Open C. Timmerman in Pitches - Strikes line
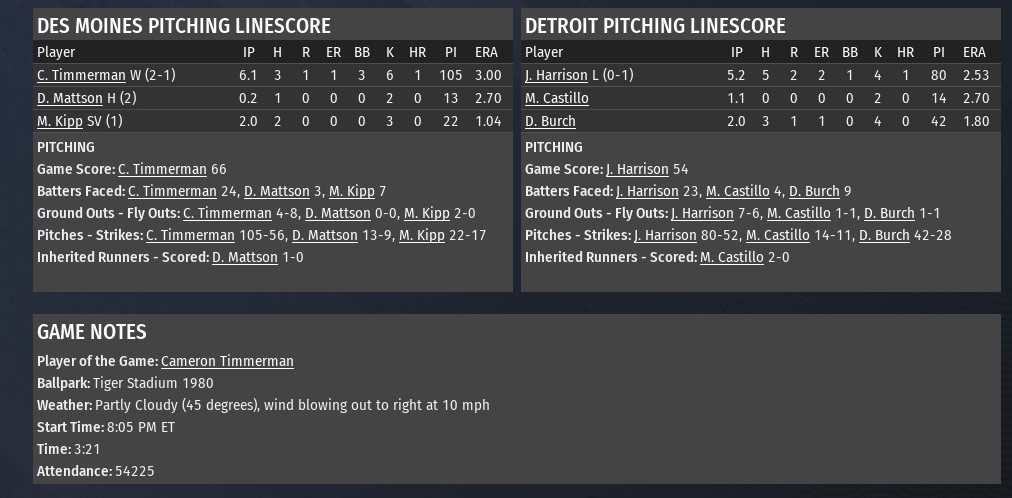 [190, 235]
